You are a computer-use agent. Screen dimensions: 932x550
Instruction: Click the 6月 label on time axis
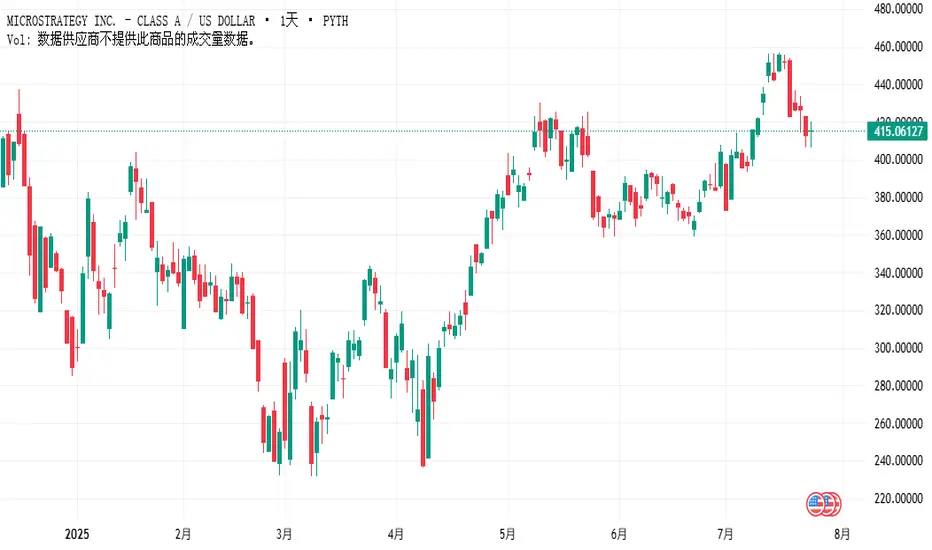pos(618,532)
